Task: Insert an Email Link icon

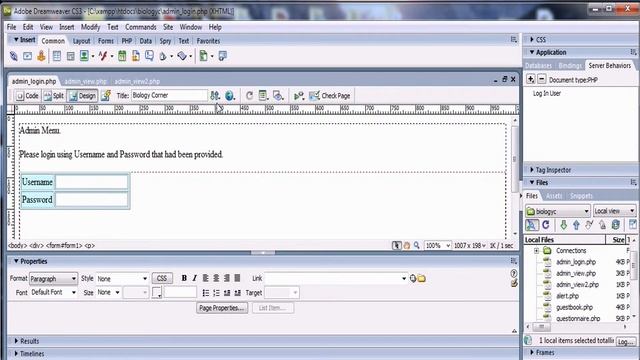Action: coord(27,56)
